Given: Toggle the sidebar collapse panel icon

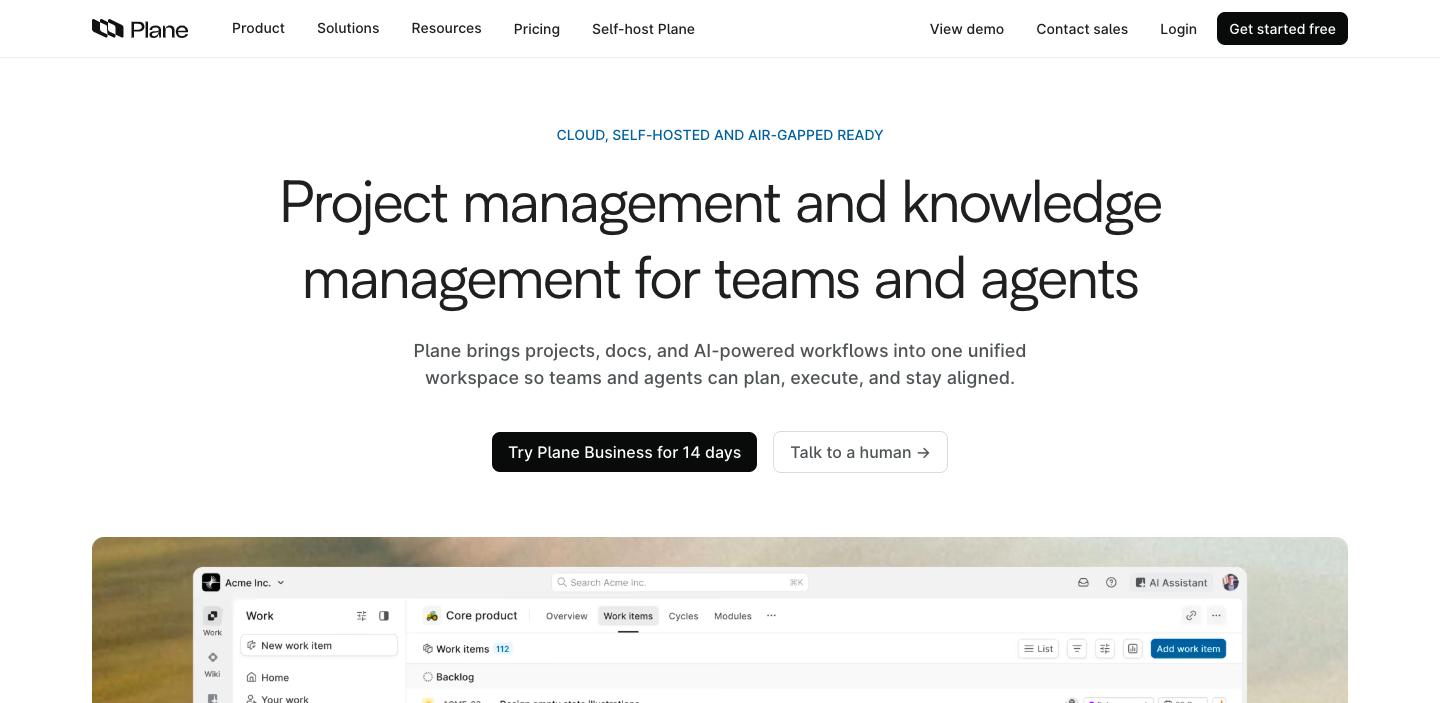Looking at the screenshot, I should pyautogui.click(x=384, y=616).
